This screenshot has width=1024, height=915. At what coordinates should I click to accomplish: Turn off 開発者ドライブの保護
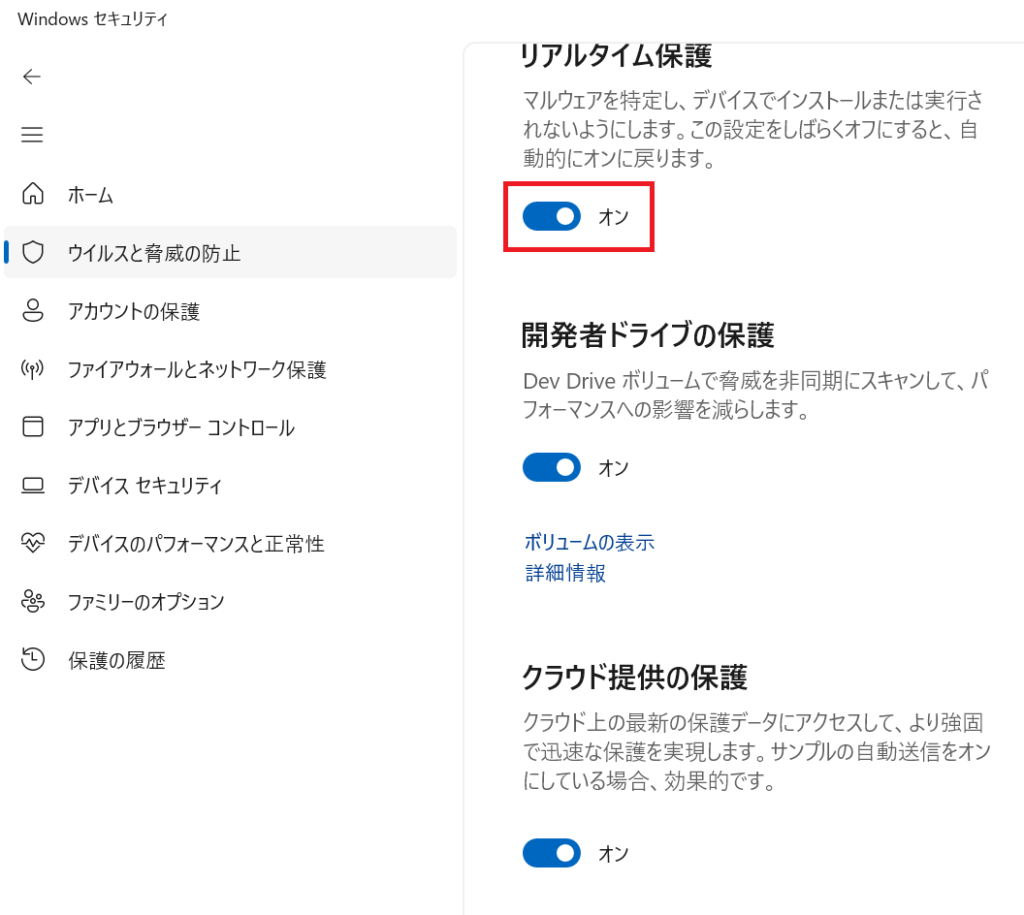[551, 467]
